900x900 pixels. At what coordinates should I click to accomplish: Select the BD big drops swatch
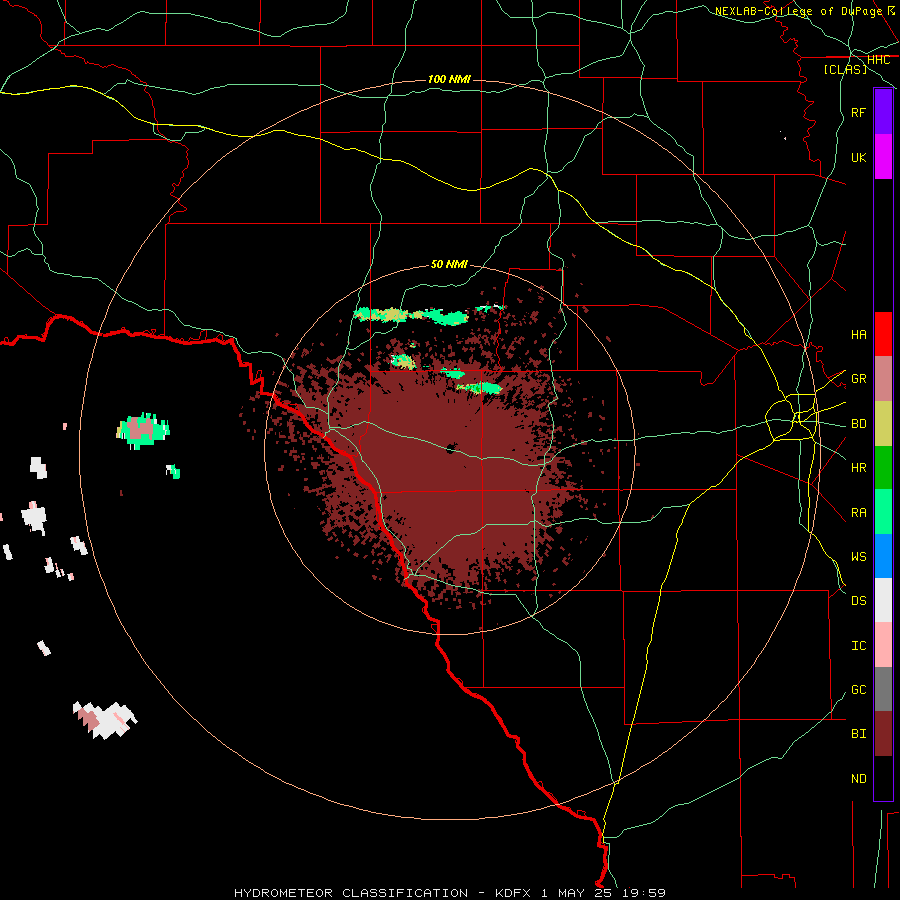coord(883,423)
